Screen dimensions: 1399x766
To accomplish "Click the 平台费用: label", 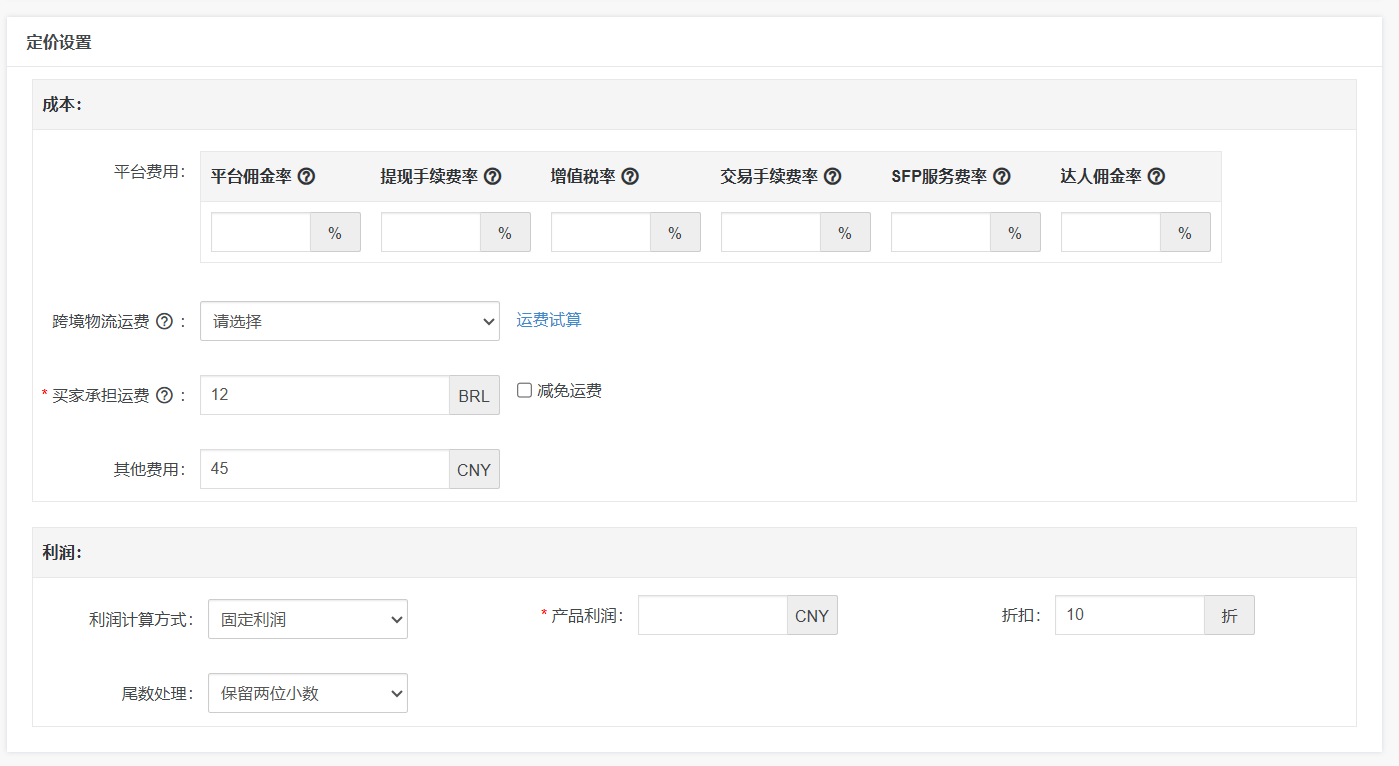I will click(x=150, y=172).
